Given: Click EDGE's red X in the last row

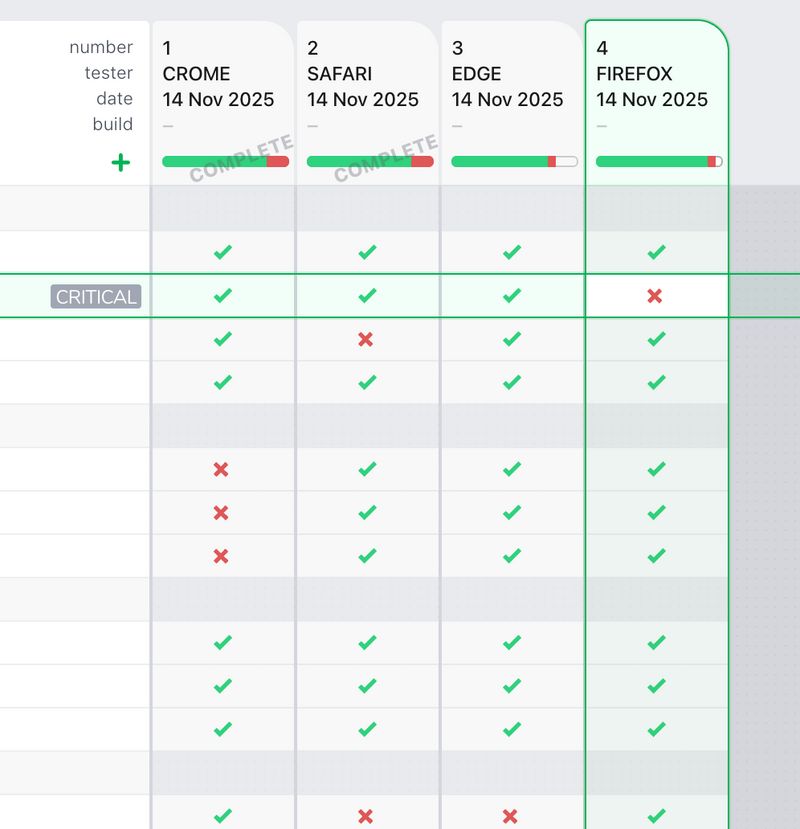Looking at the screenshot, I should coord(510,813).
